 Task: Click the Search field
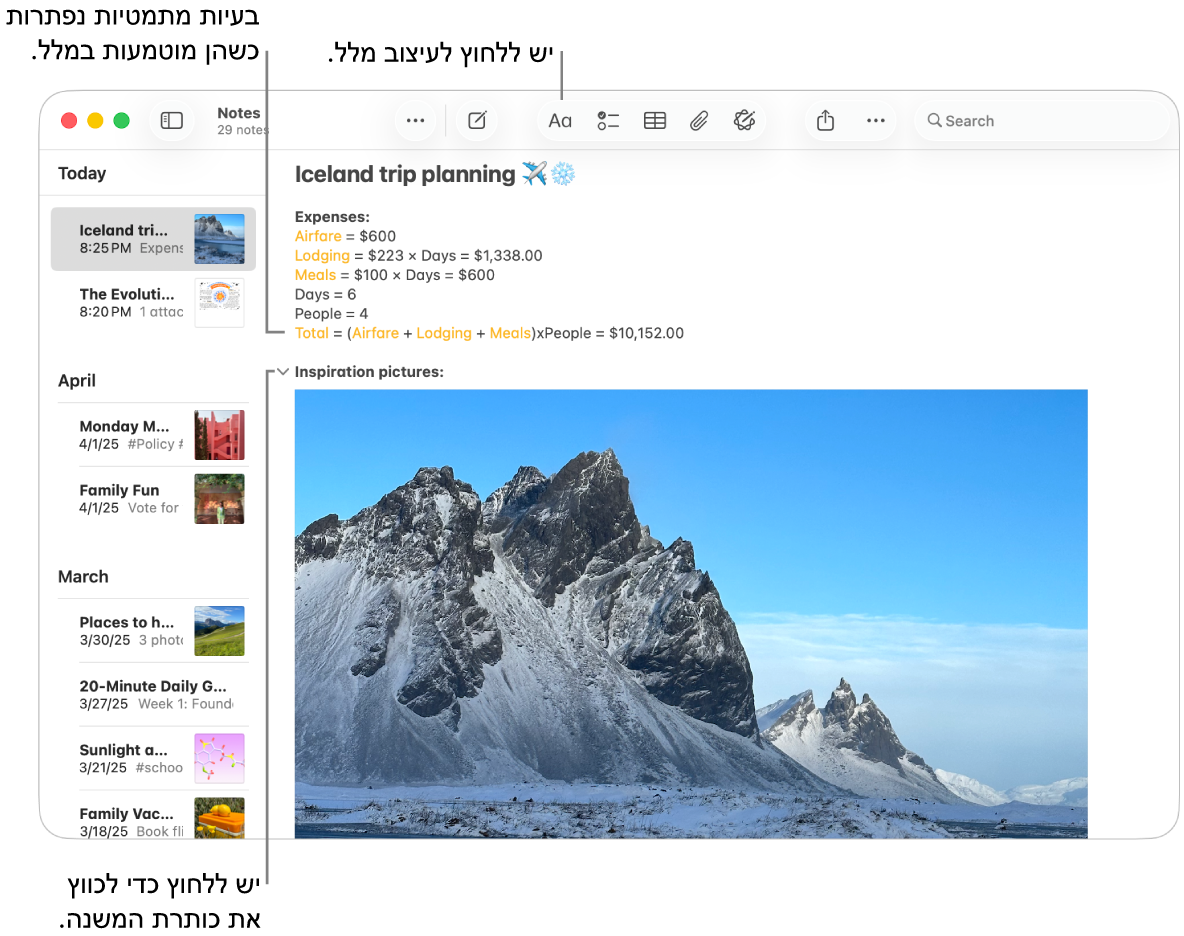[1042, 121]
